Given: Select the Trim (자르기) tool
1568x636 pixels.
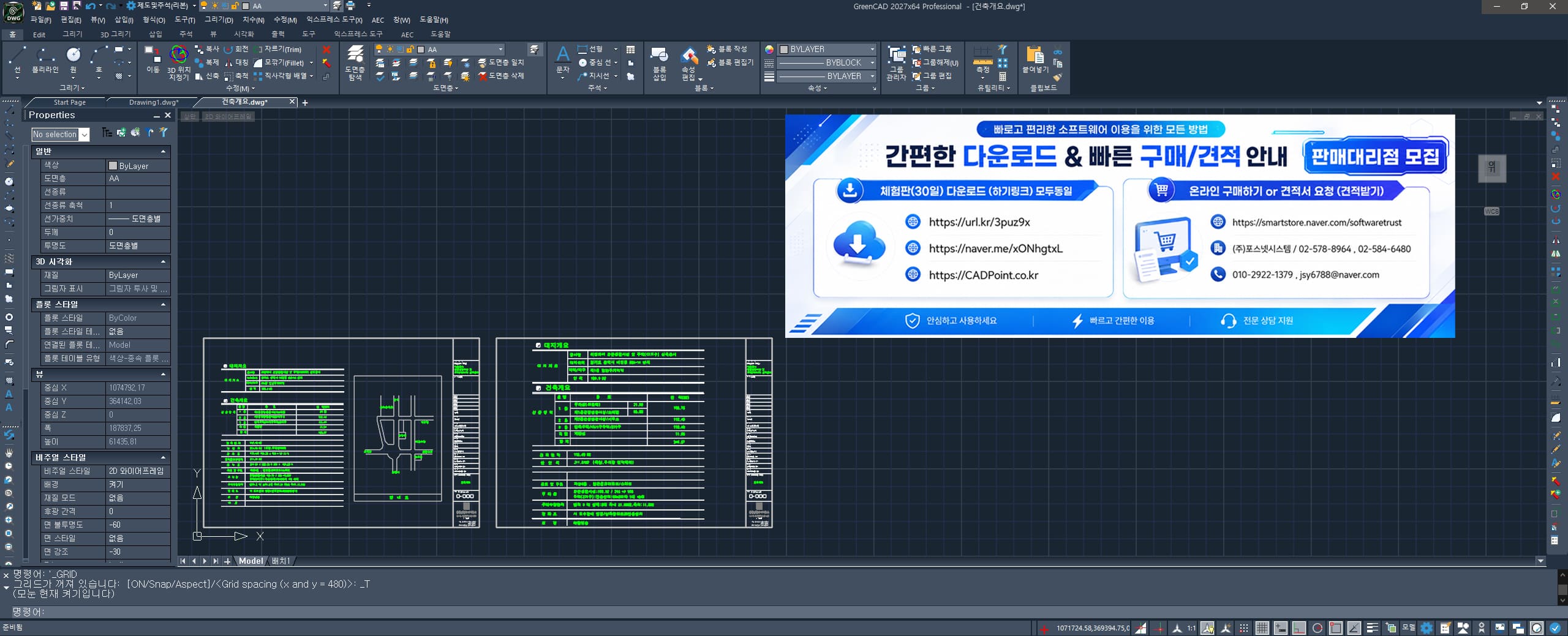Looking at the screenshot, I should click(277, 49).
